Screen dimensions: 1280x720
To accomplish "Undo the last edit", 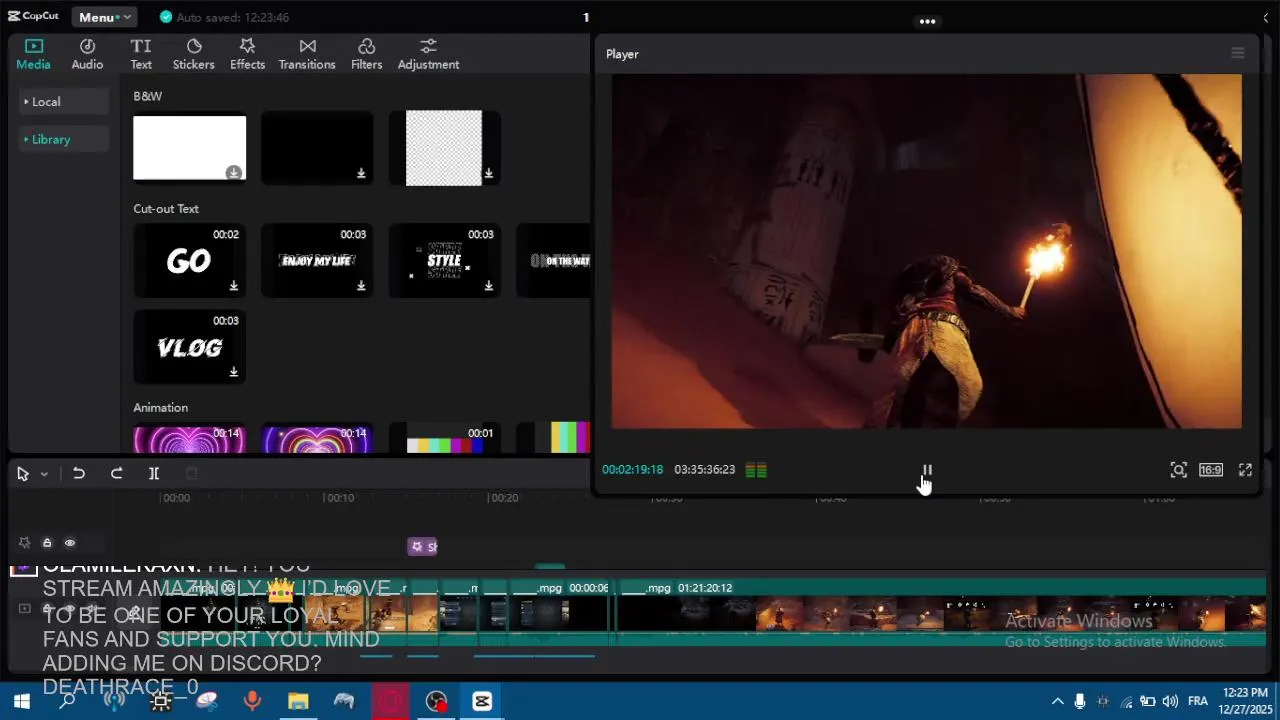I will coord(79,474).
